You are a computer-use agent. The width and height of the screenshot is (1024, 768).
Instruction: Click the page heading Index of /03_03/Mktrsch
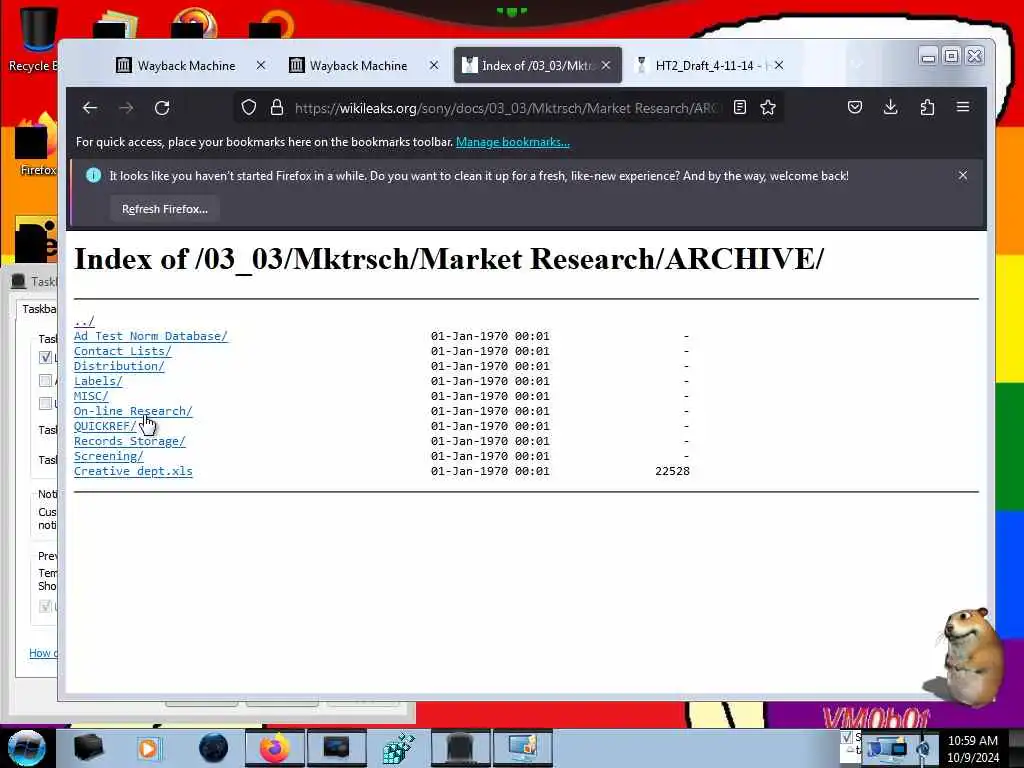449,259
